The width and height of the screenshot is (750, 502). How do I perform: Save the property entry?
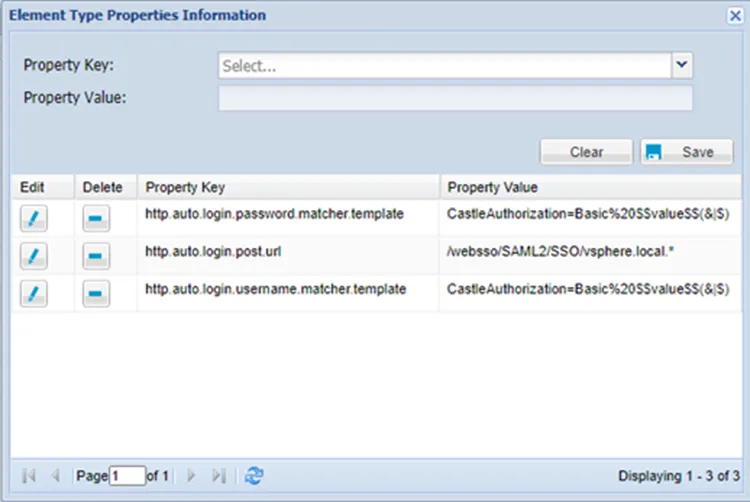click(x=686, y=152)
